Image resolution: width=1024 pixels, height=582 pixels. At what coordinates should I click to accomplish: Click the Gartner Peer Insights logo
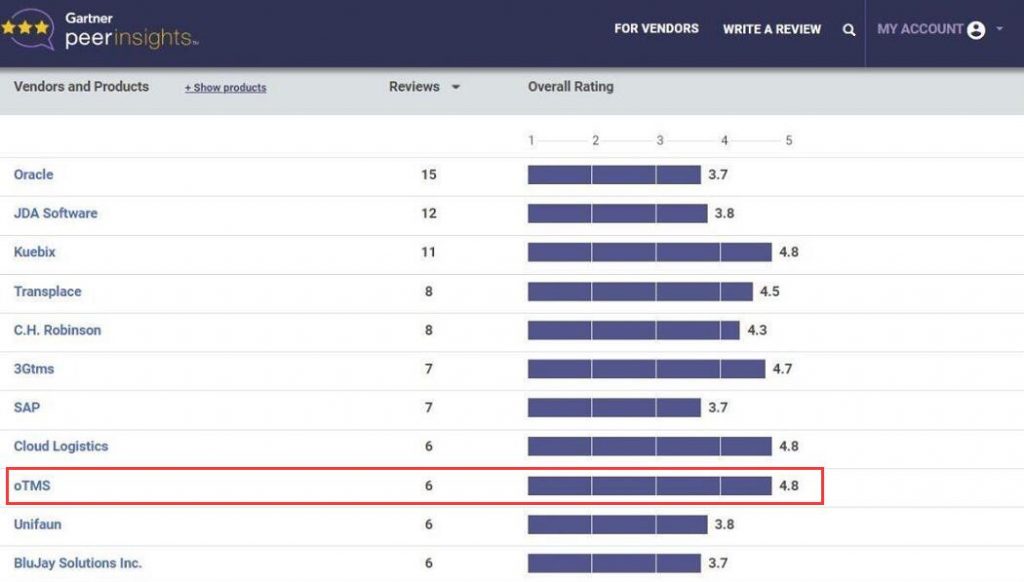click(x=100, y=31)
